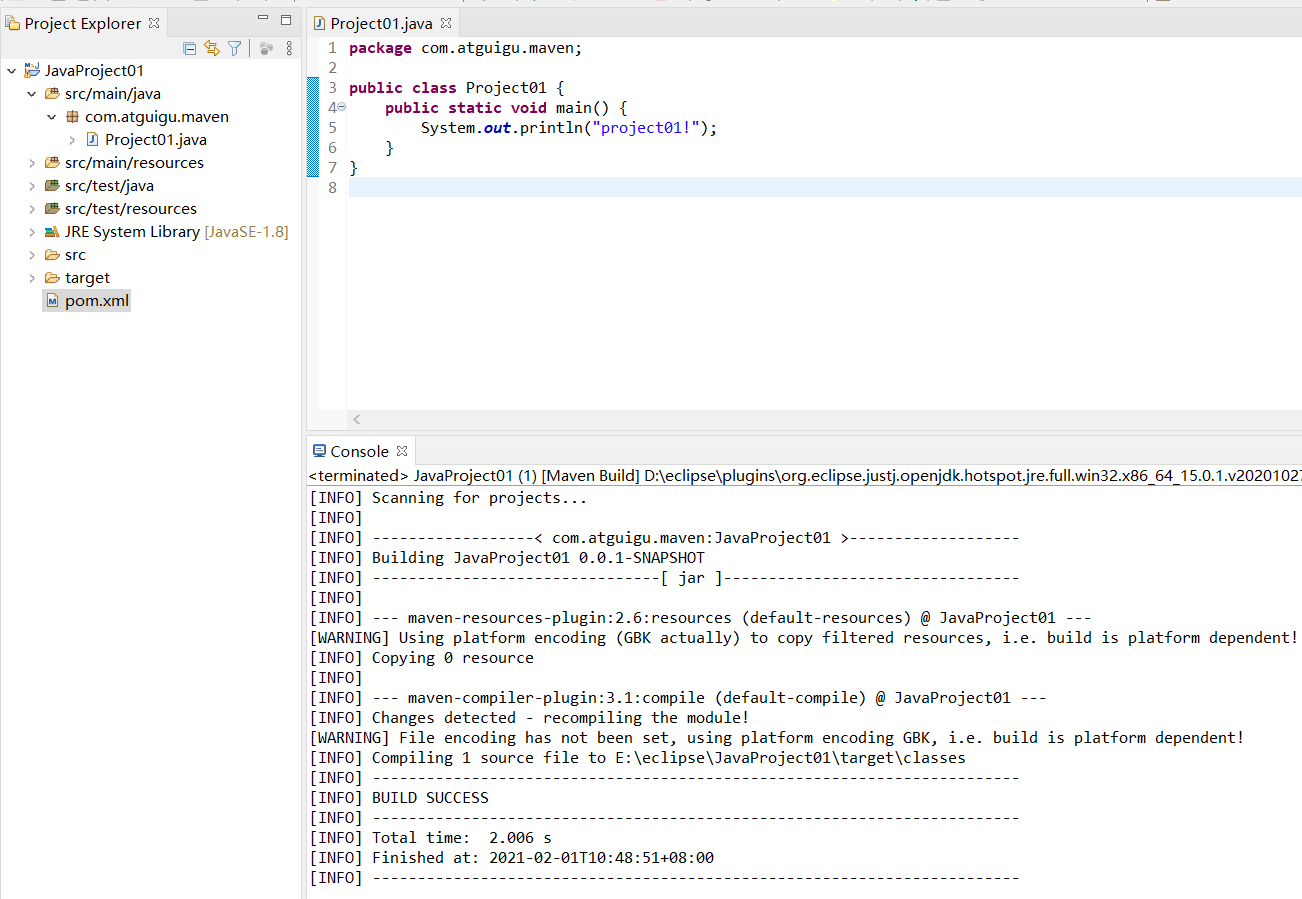Select the plain src folder label
Viewport: 1302px width, 899px height.
pyautogui.click(x=75, y=255)
